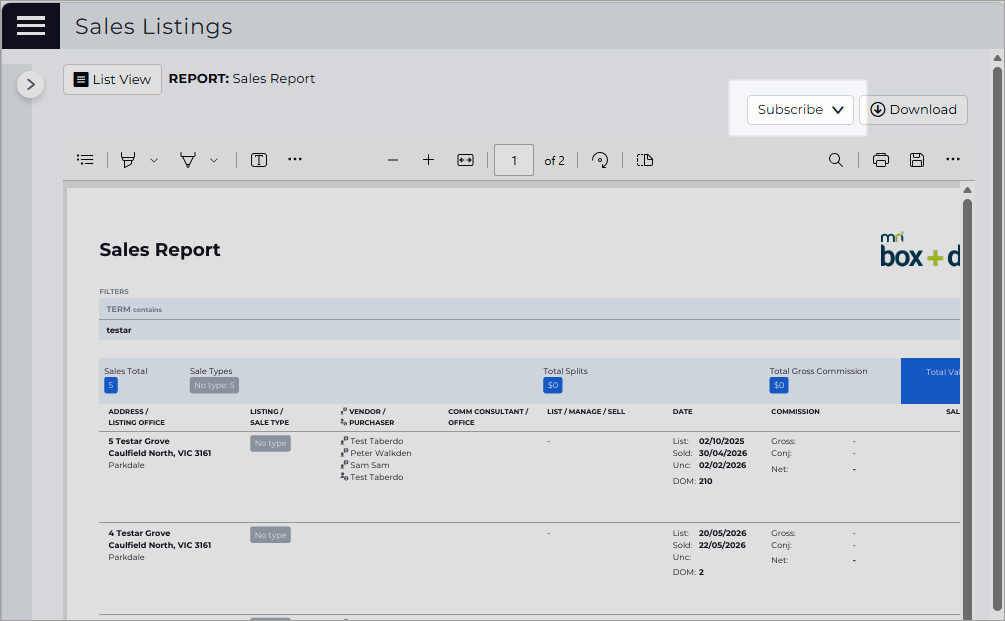Print the report
Image resolution: width=1005 pixels, height=621 pixels.
point(881,160)
